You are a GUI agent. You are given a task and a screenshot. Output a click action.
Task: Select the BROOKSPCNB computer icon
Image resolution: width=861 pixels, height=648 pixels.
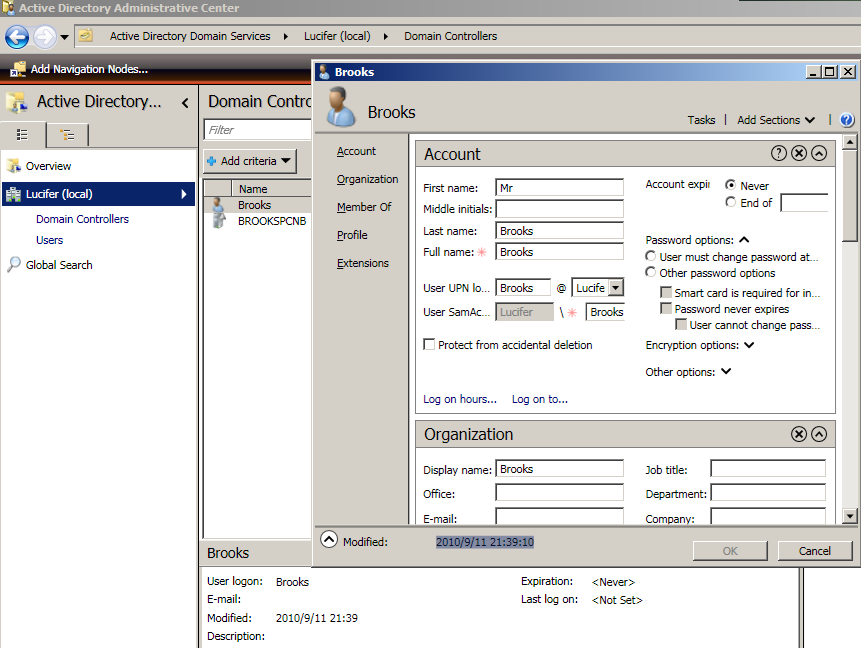click(x=219, y=221)
